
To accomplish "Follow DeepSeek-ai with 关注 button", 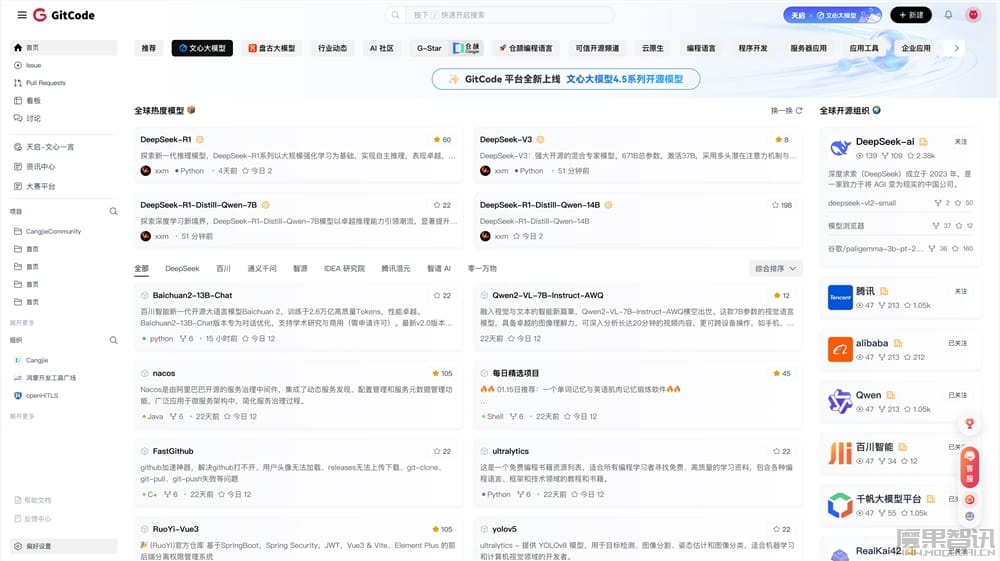I will [x=961, y=142].
